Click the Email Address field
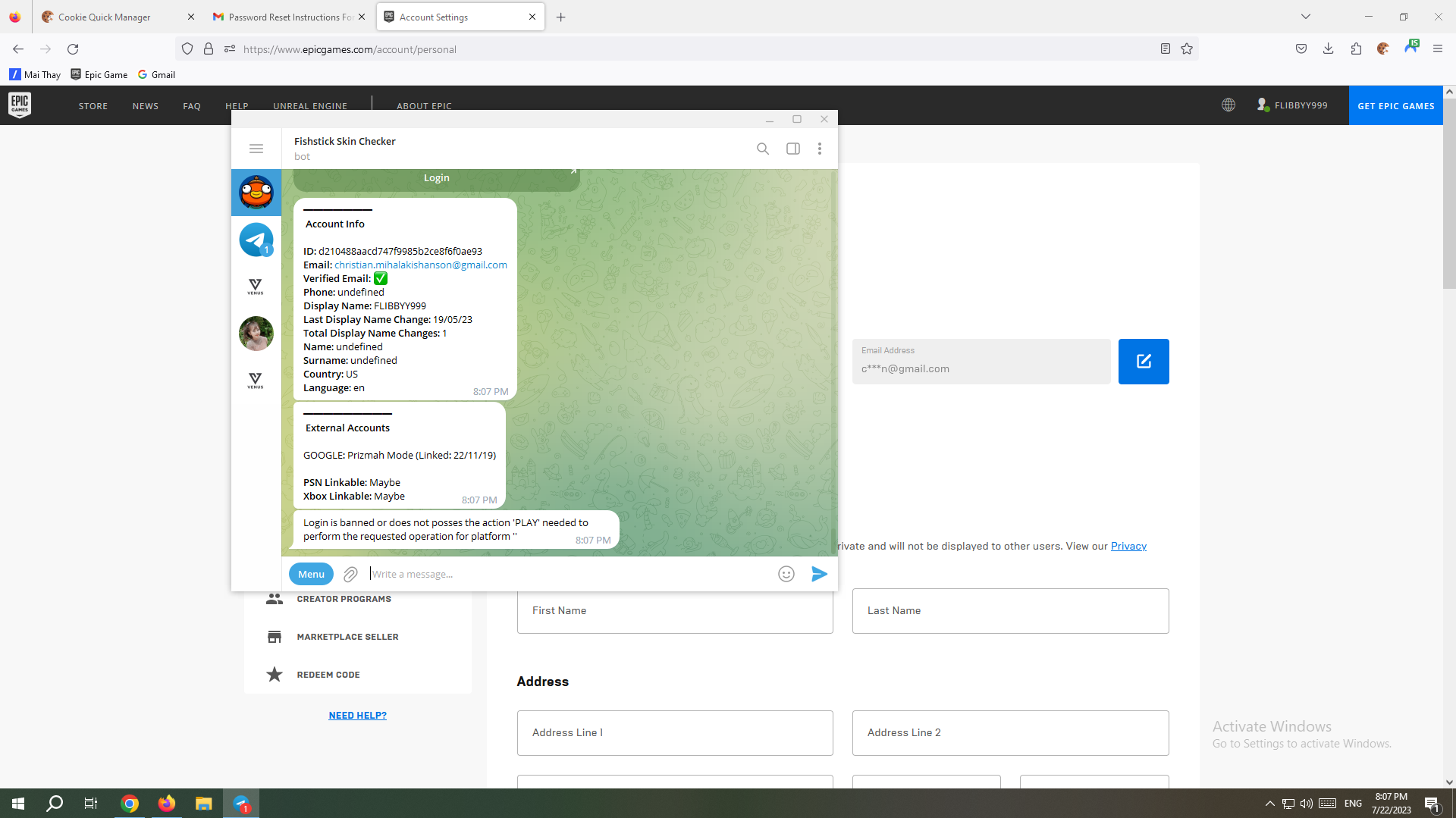The image size is (1456, 818). coord(981,362)
